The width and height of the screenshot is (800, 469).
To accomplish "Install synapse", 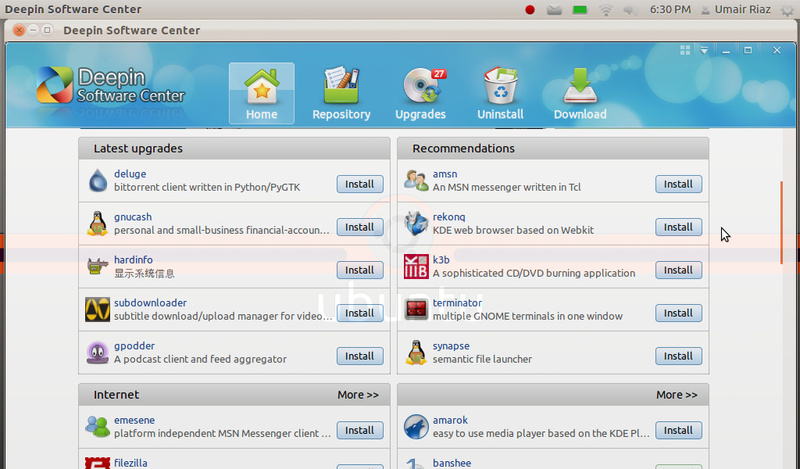I will click(x=679, y=356).
